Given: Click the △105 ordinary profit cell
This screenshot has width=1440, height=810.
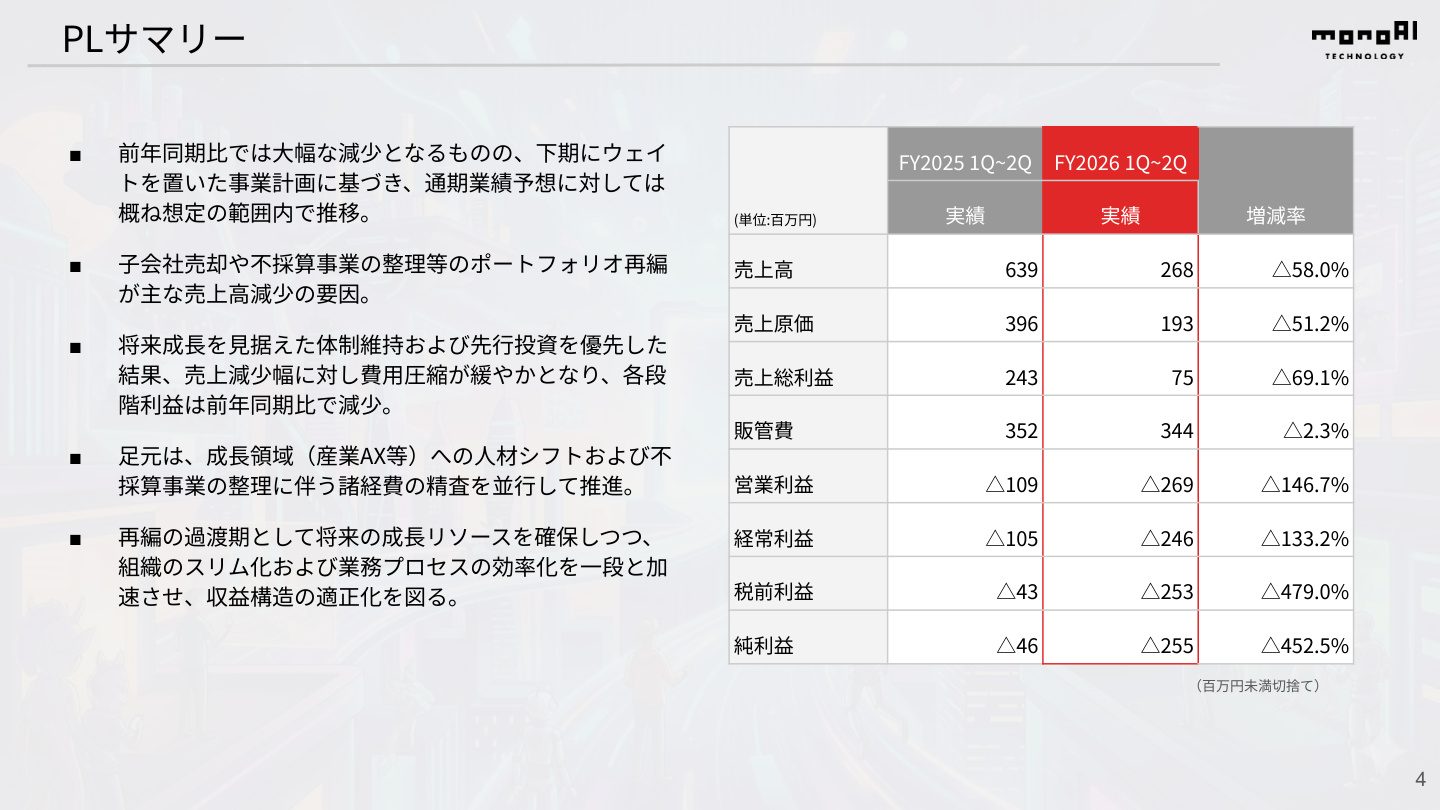Looking at the screenshot, I should click(x=965, y=531).
